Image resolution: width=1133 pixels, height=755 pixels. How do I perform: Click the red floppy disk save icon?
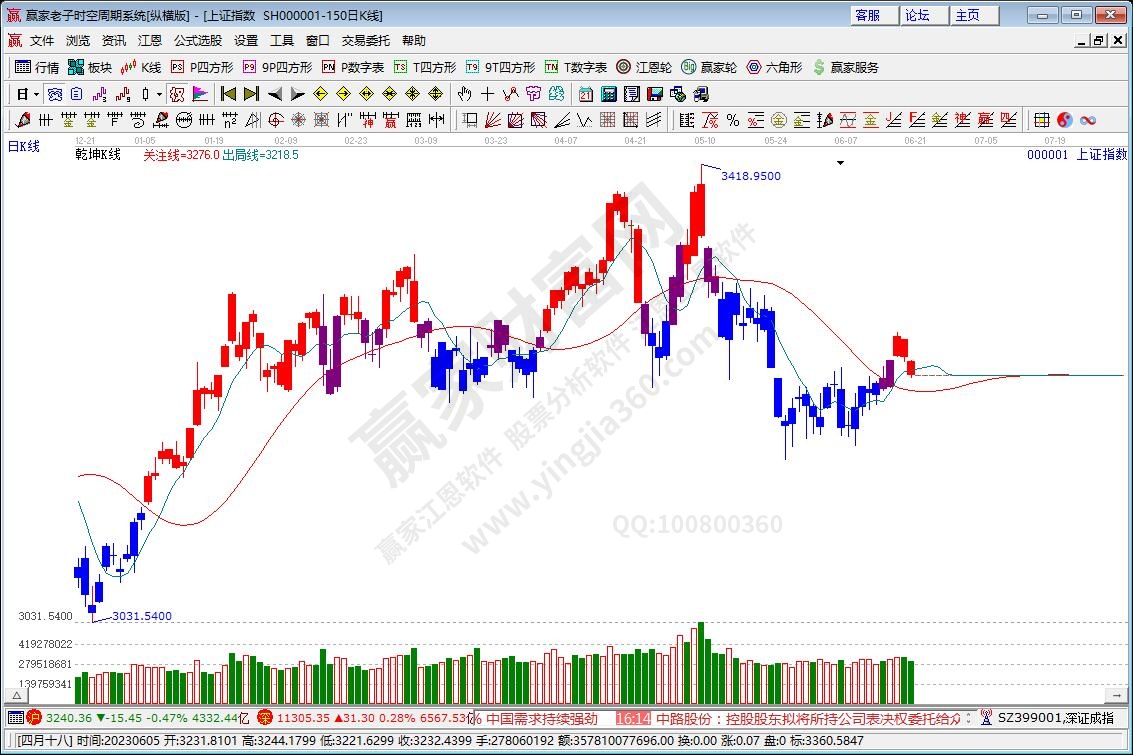655,94
